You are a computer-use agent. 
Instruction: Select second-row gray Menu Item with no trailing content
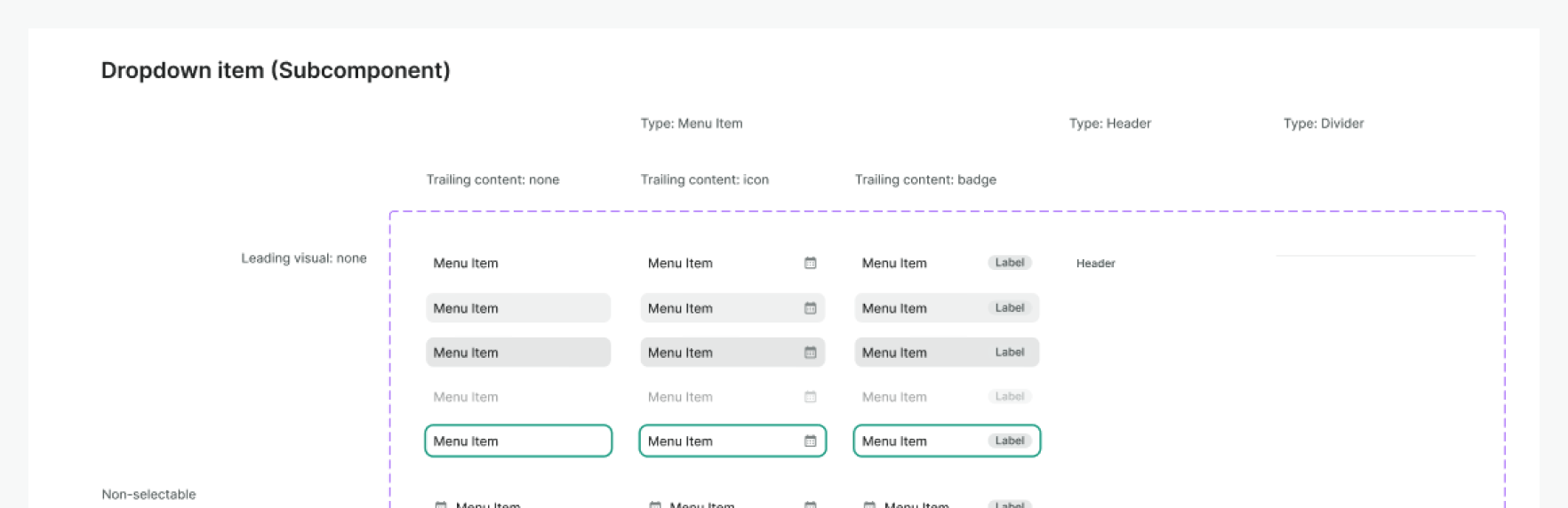518,308
